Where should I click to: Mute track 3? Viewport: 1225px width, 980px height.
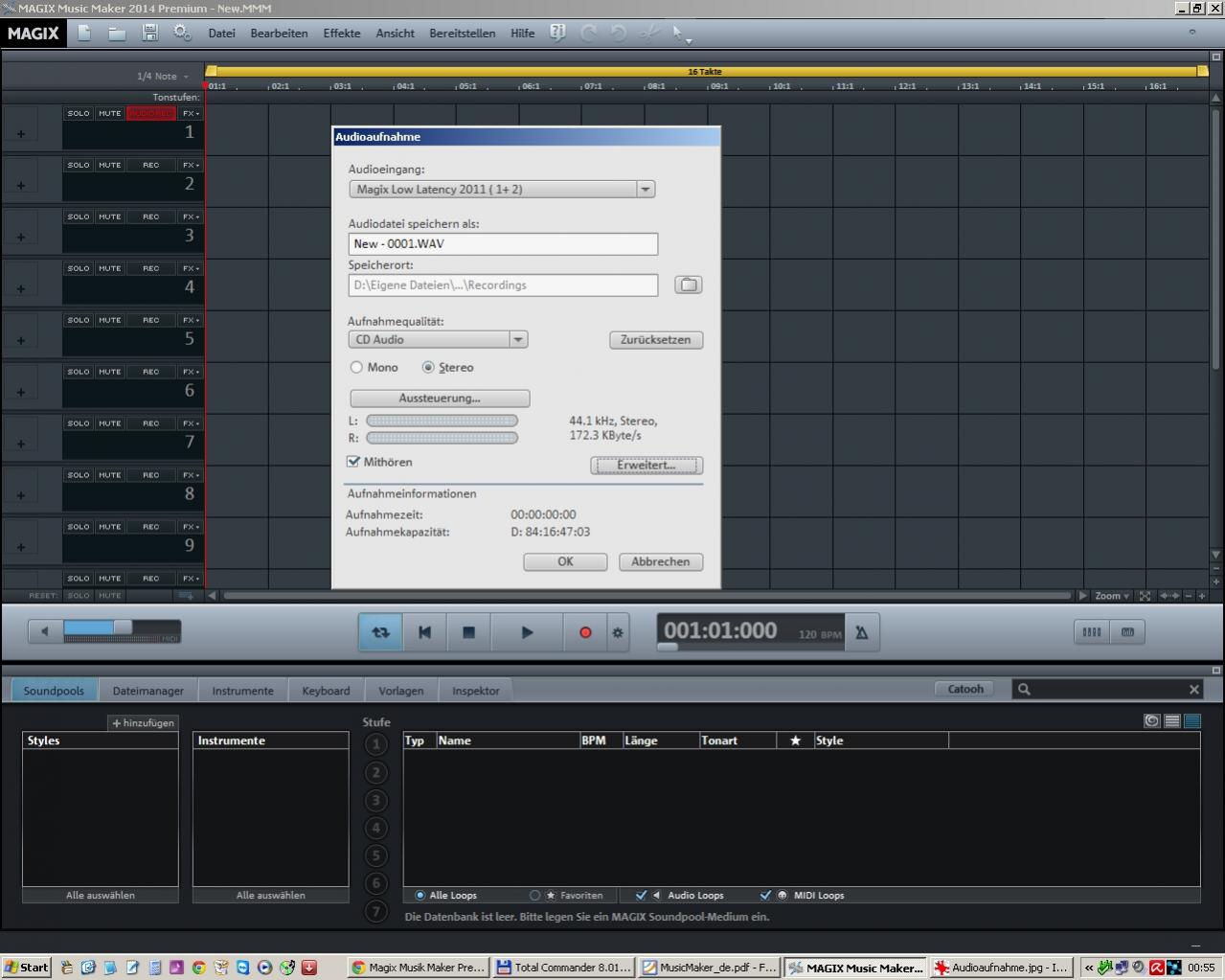click(x=110, y=217)
